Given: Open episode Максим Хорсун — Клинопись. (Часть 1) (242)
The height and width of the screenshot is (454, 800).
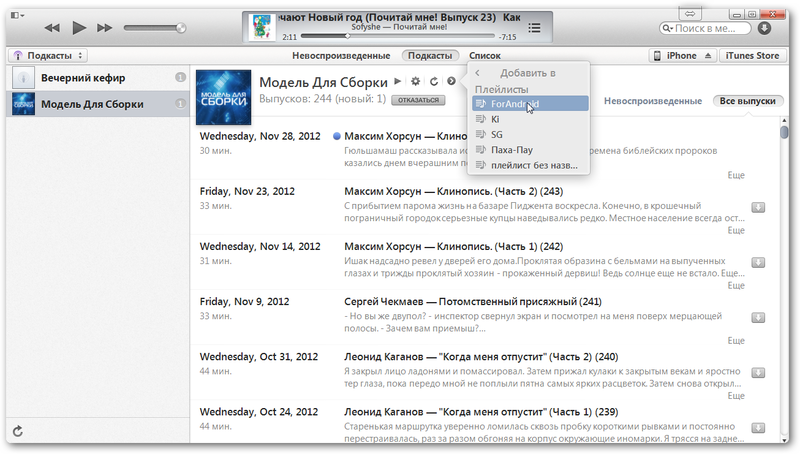Looking at the screenshot, I should click(454, 246).
